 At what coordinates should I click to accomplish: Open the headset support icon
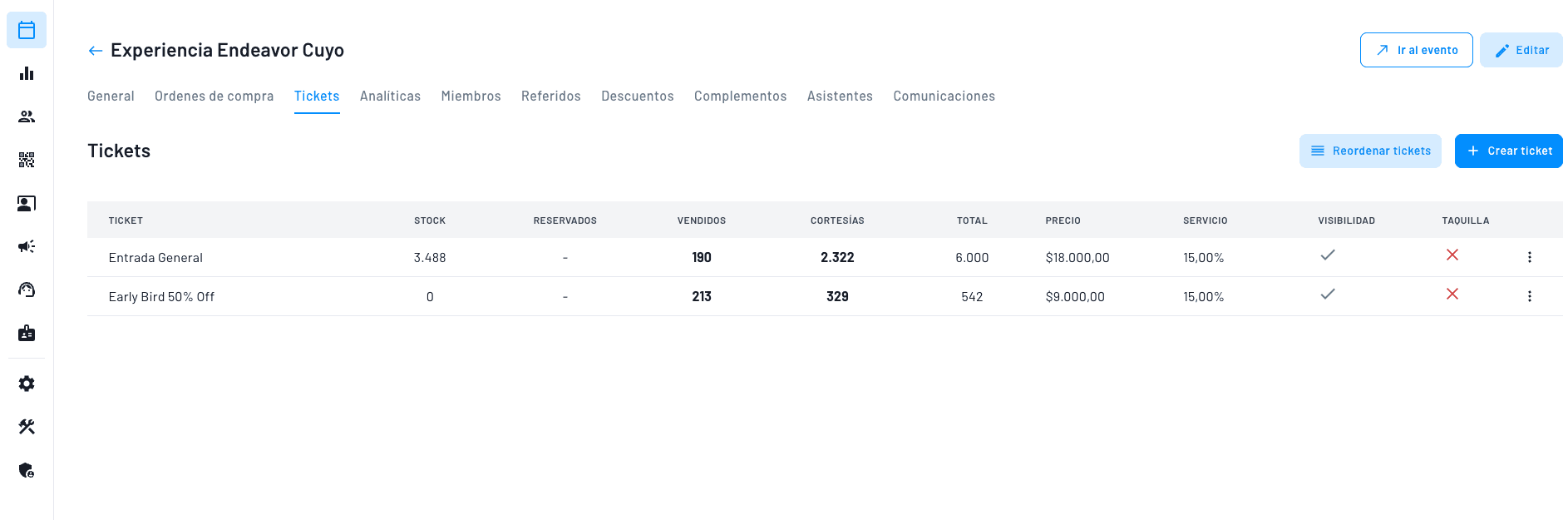click(x=27, y=290)
